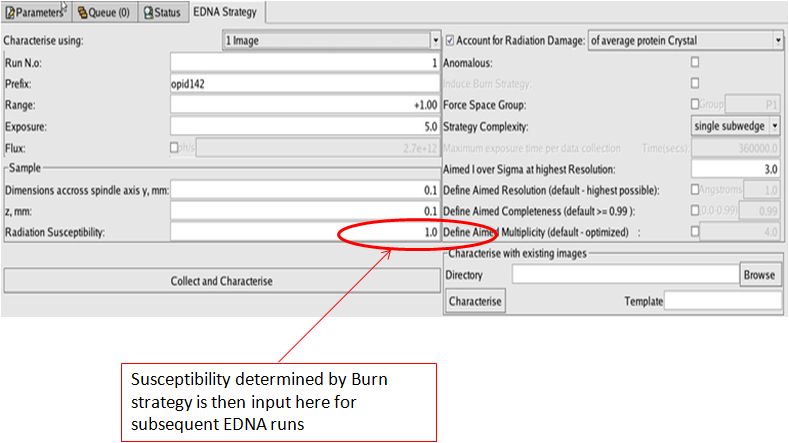Click the Range input field
Image resolution: width=789 pixels, height=443 pixels.
point(305,105)
